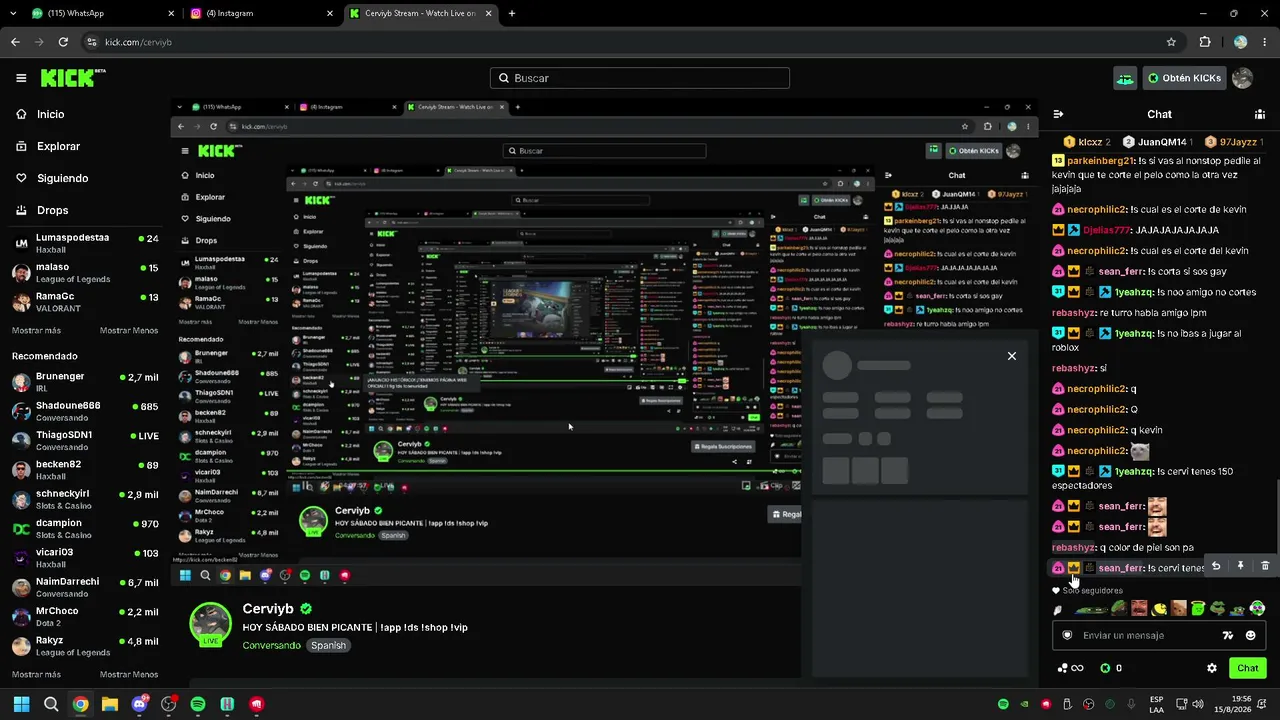Open Lumaspodestaa channel in the sidebar

click(85, 243)
